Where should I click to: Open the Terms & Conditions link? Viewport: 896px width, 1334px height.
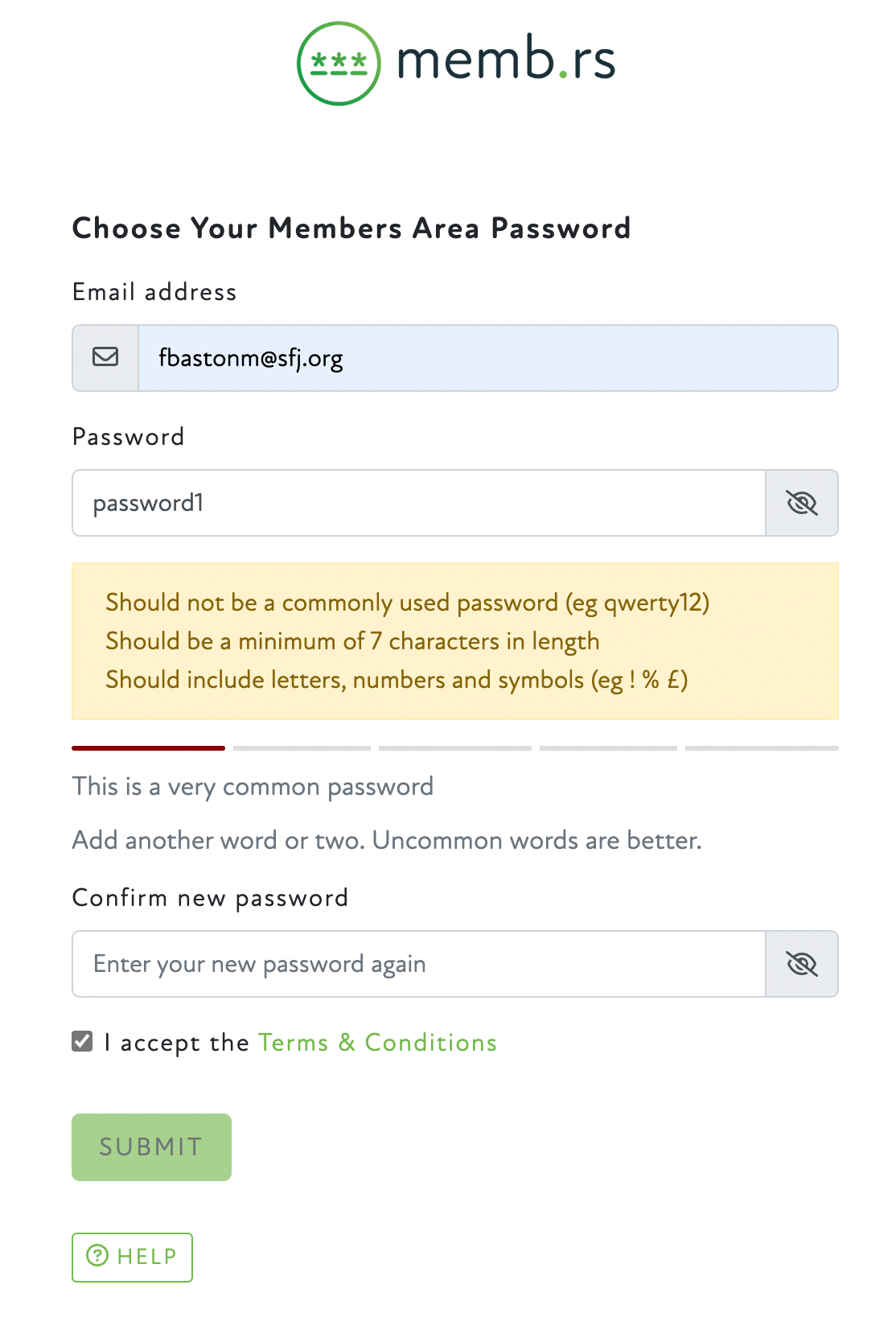click(x=377, y=1043)
